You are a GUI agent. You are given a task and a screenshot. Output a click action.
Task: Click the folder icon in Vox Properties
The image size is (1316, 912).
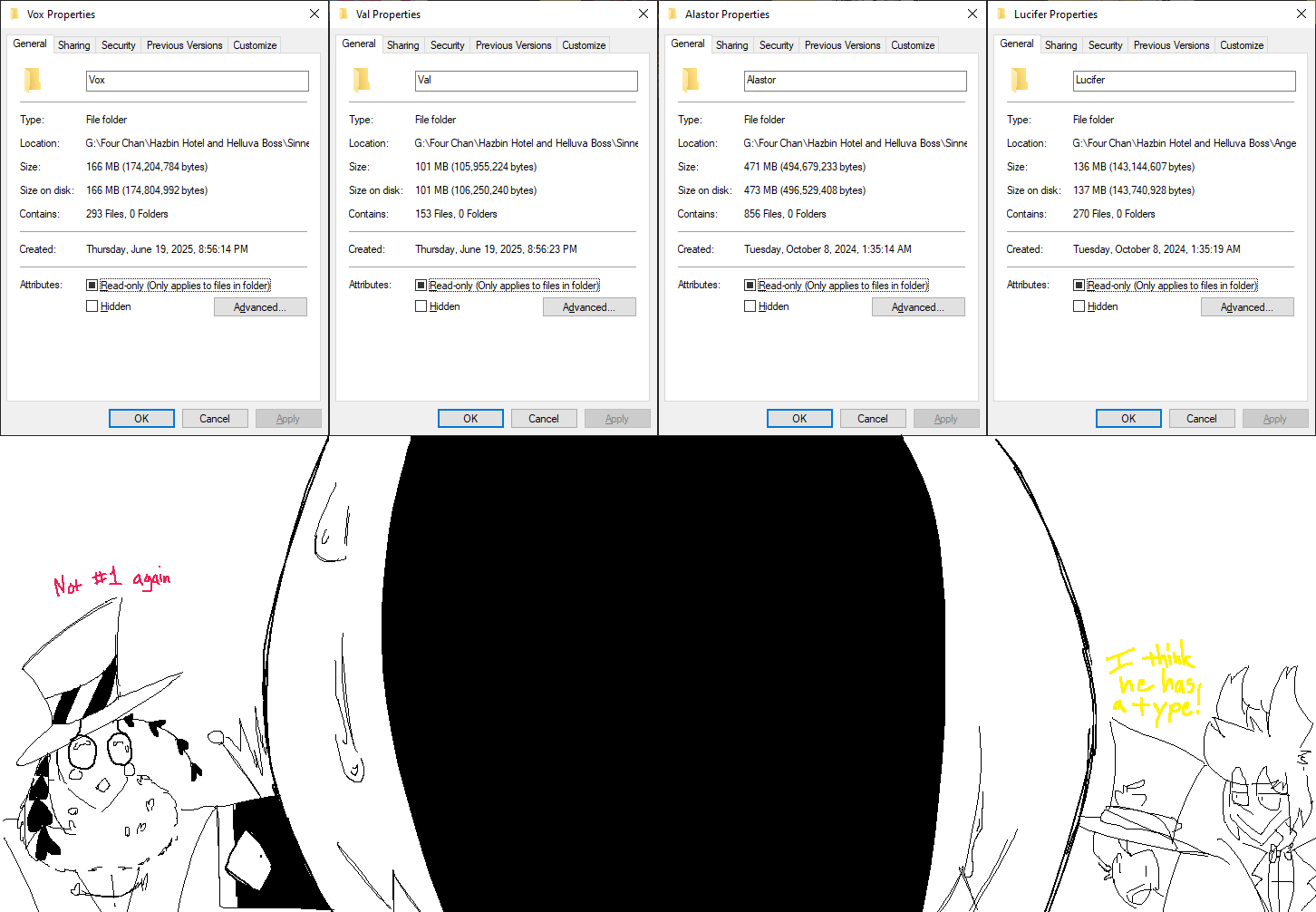[x=33, y=81]
